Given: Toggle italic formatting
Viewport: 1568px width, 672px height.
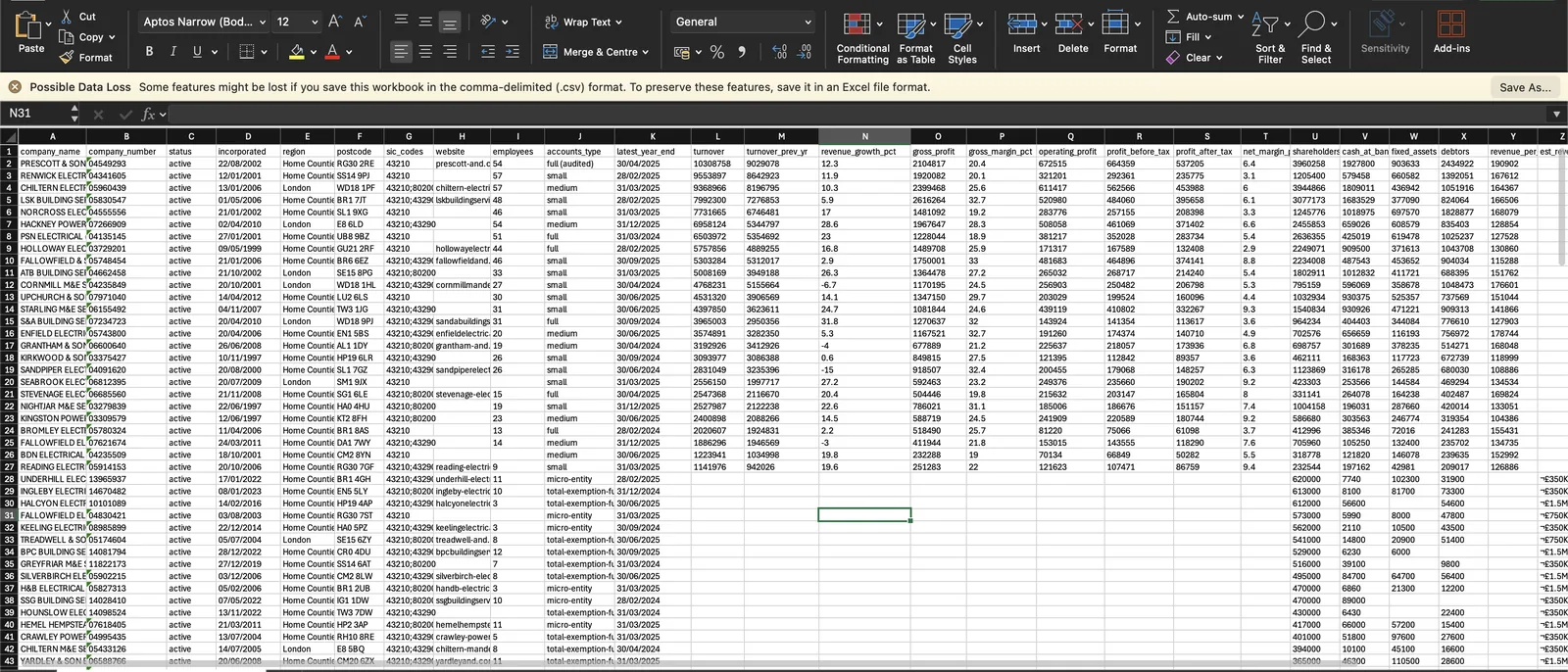Looking at the screenshot, I should point(173,52).
